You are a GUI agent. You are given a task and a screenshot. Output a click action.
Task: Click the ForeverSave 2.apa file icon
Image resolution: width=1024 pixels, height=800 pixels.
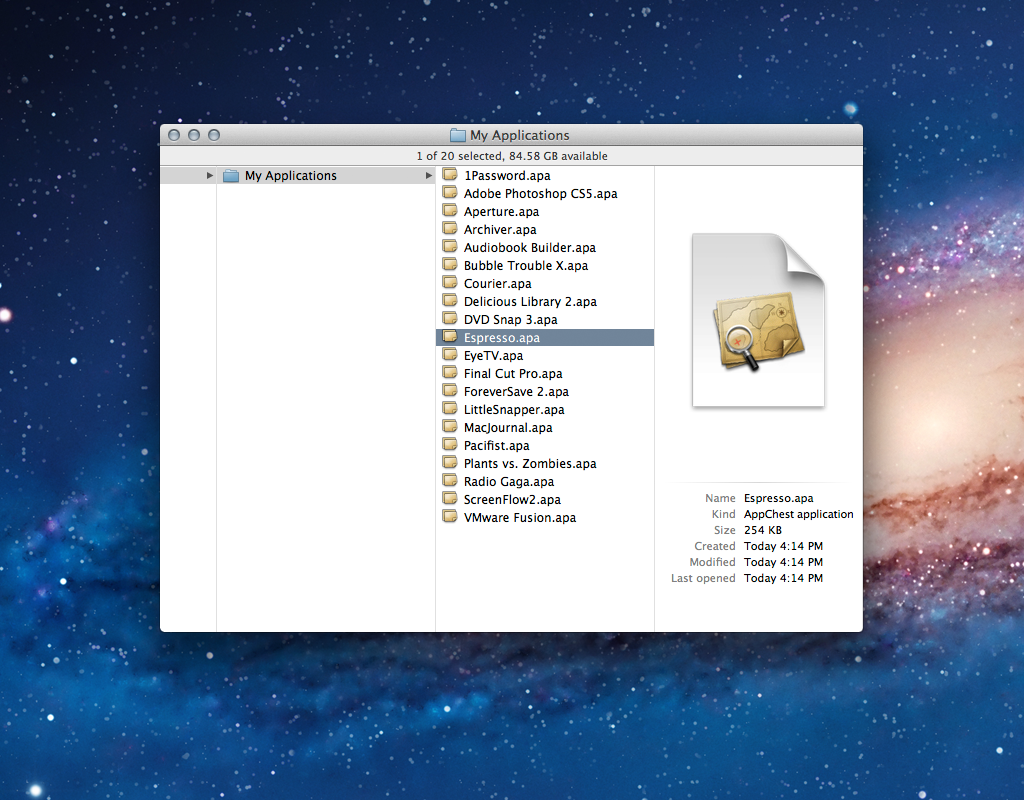(450, 391)
